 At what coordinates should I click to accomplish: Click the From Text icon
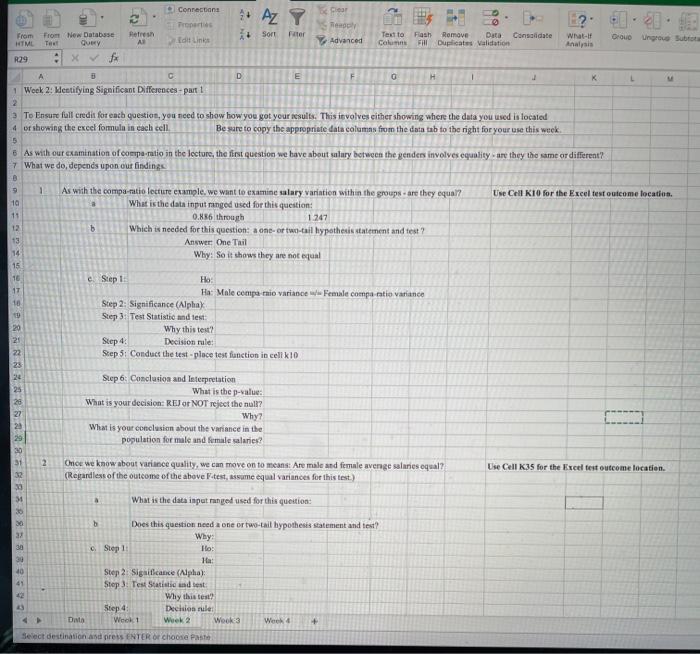point(51,20)
